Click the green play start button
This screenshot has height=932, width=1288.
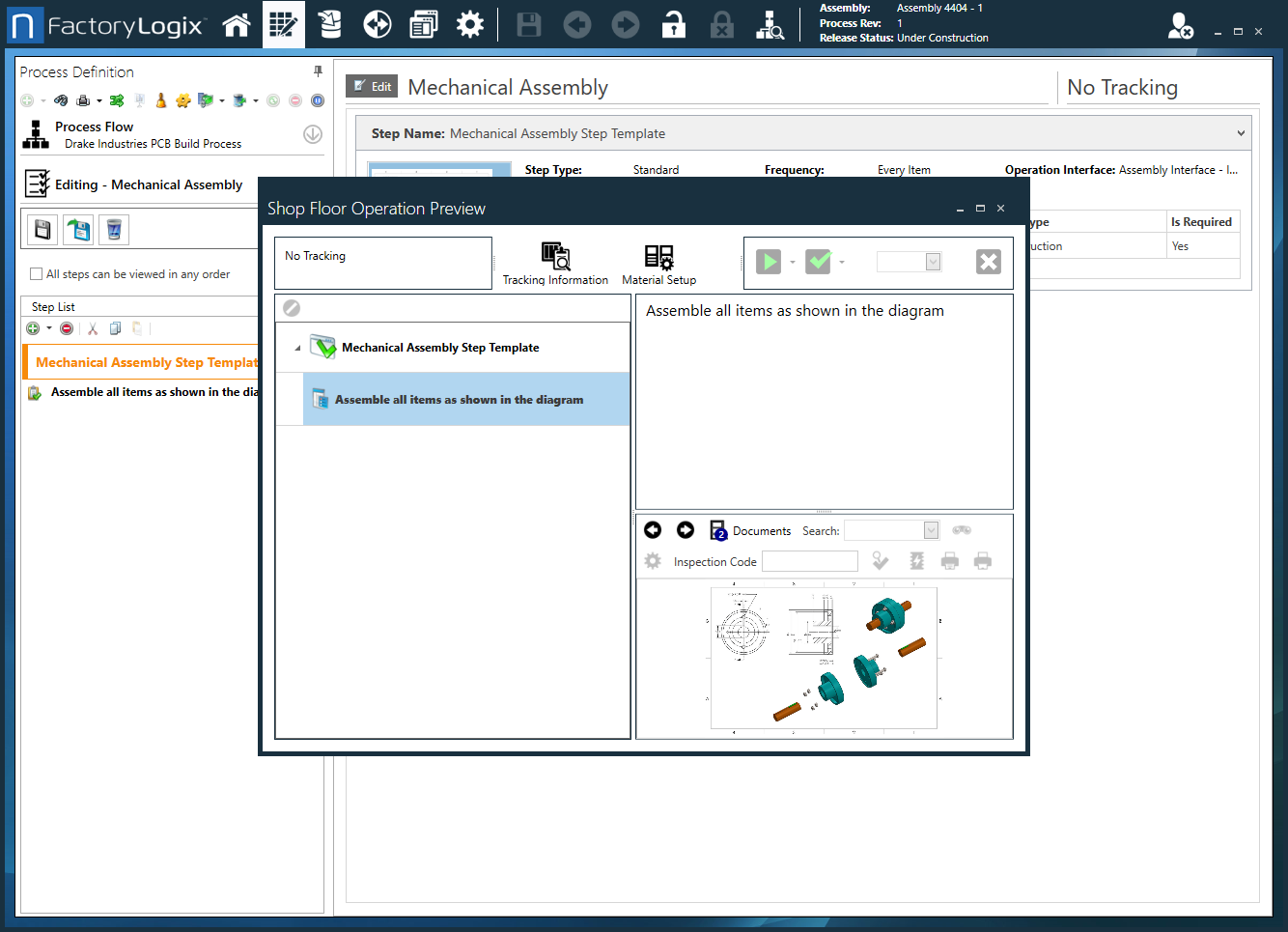pyautogui.click(x=769, y=262)
